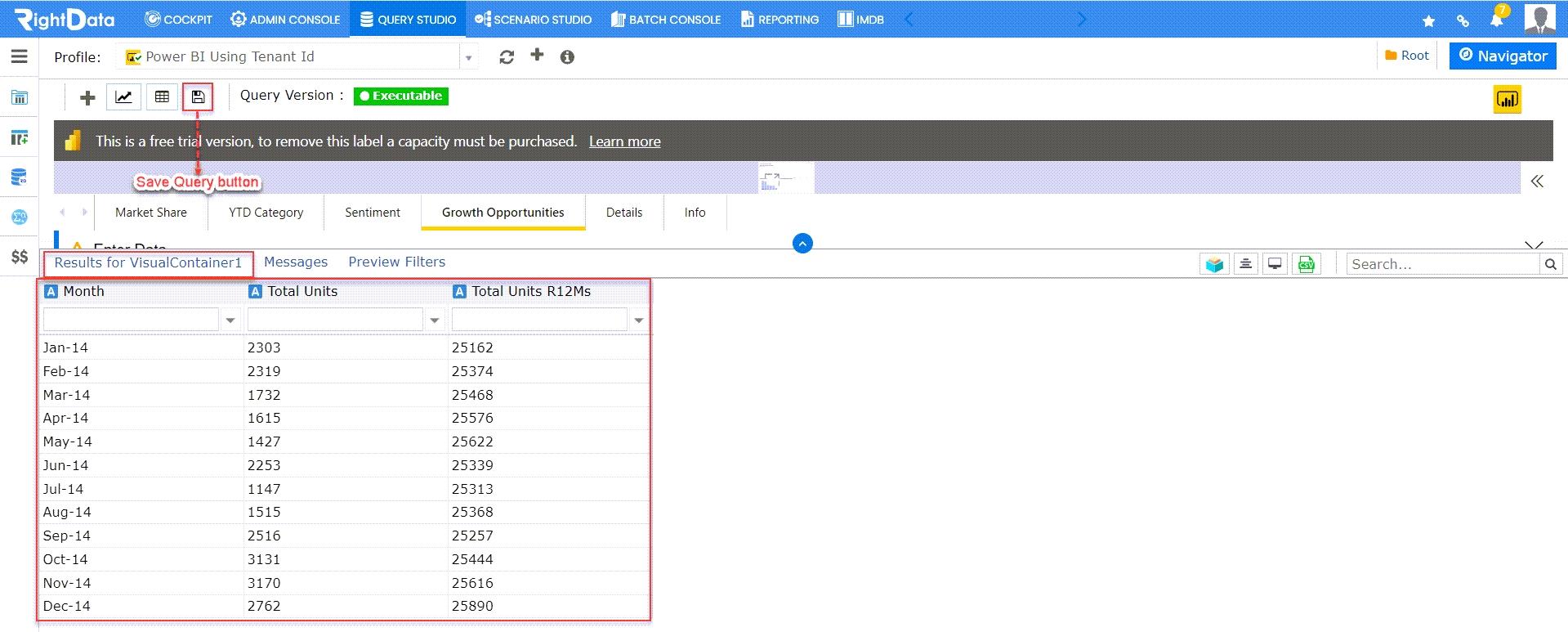Open the hamburger menu
The image size is (1568, 632).
[x=20, y=56]
